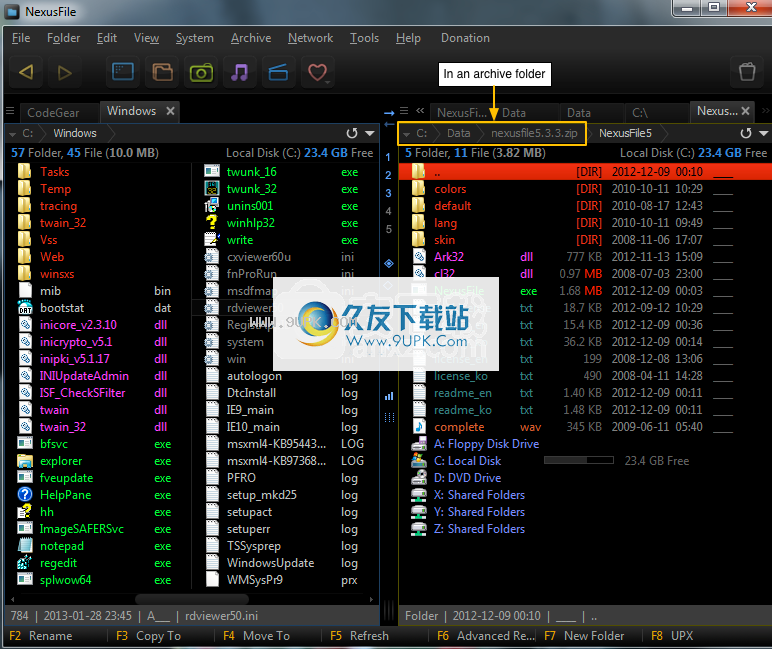Open the Archive menu
Image resolution: width=772 pixels, height=649 pixels.
pos(251,38)
